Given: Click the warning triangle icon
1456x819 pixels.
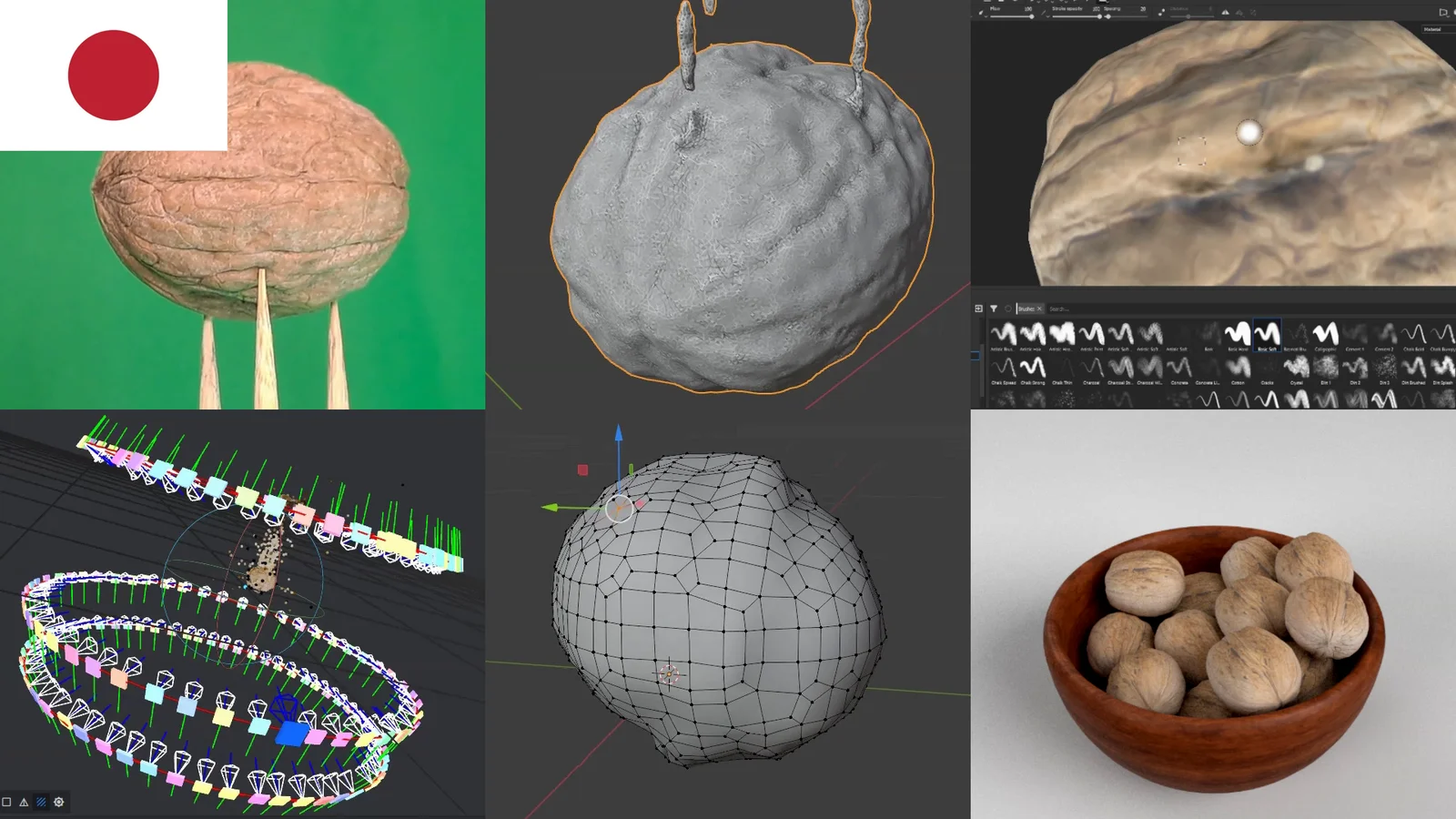Looking at the screenshot, I should click(24, 802).
